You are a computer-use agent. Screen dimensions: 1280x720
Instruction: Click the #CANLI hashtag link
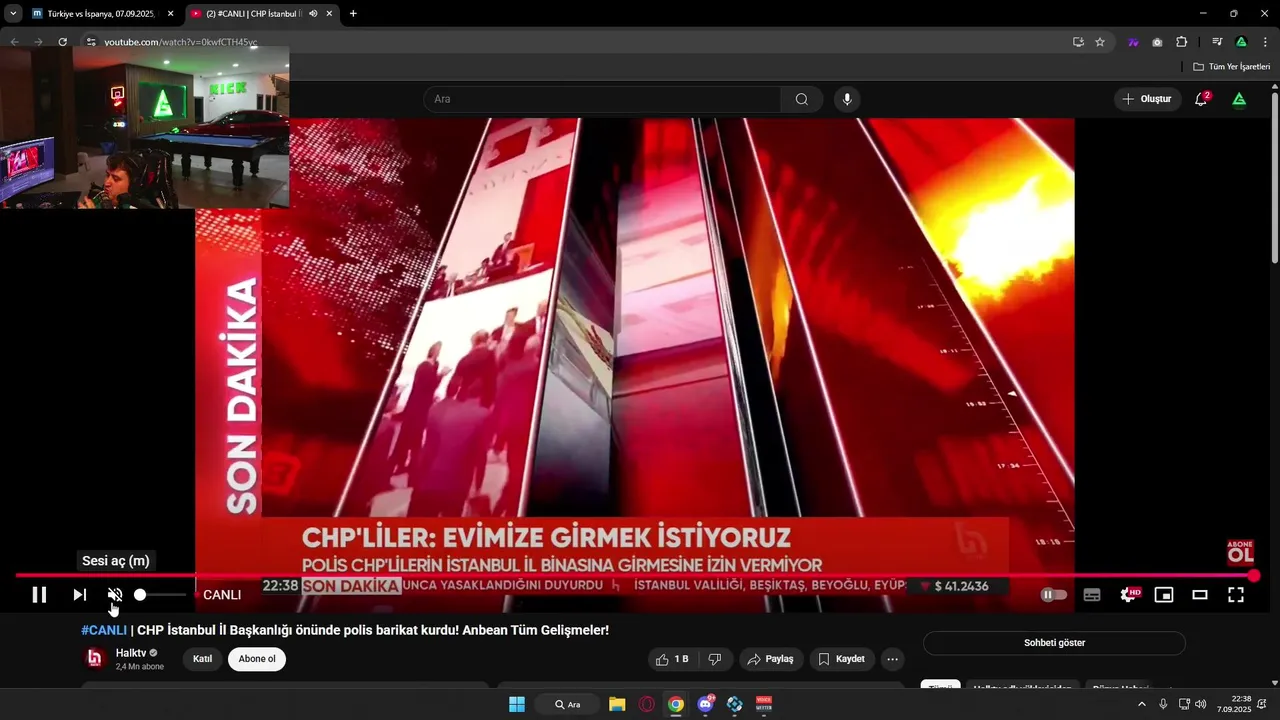tap(104, 630)
